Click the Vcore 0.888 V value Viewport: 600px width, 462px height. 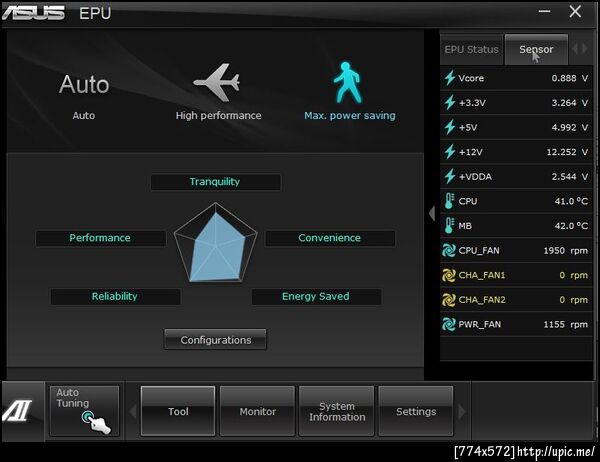click(x=569, y=78)
